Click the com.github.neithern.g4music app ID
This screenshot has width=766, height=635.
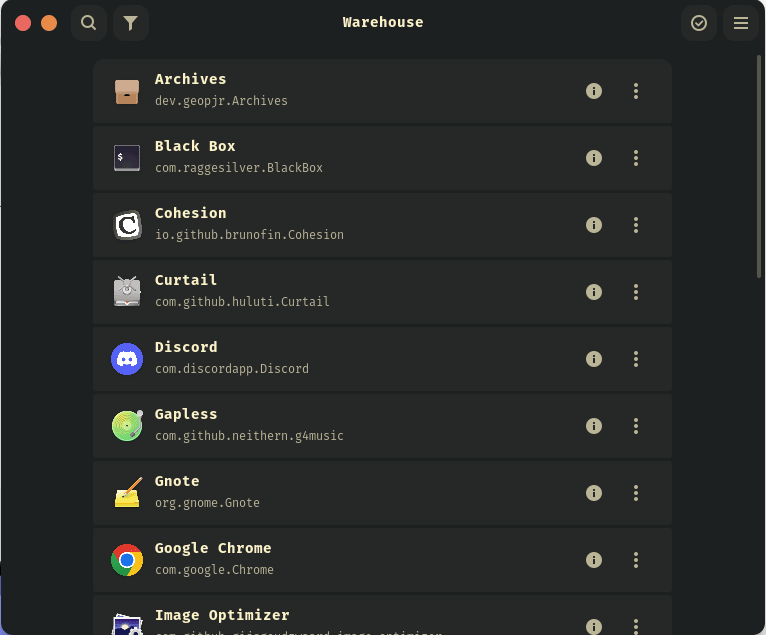click(x=249, y=436)
